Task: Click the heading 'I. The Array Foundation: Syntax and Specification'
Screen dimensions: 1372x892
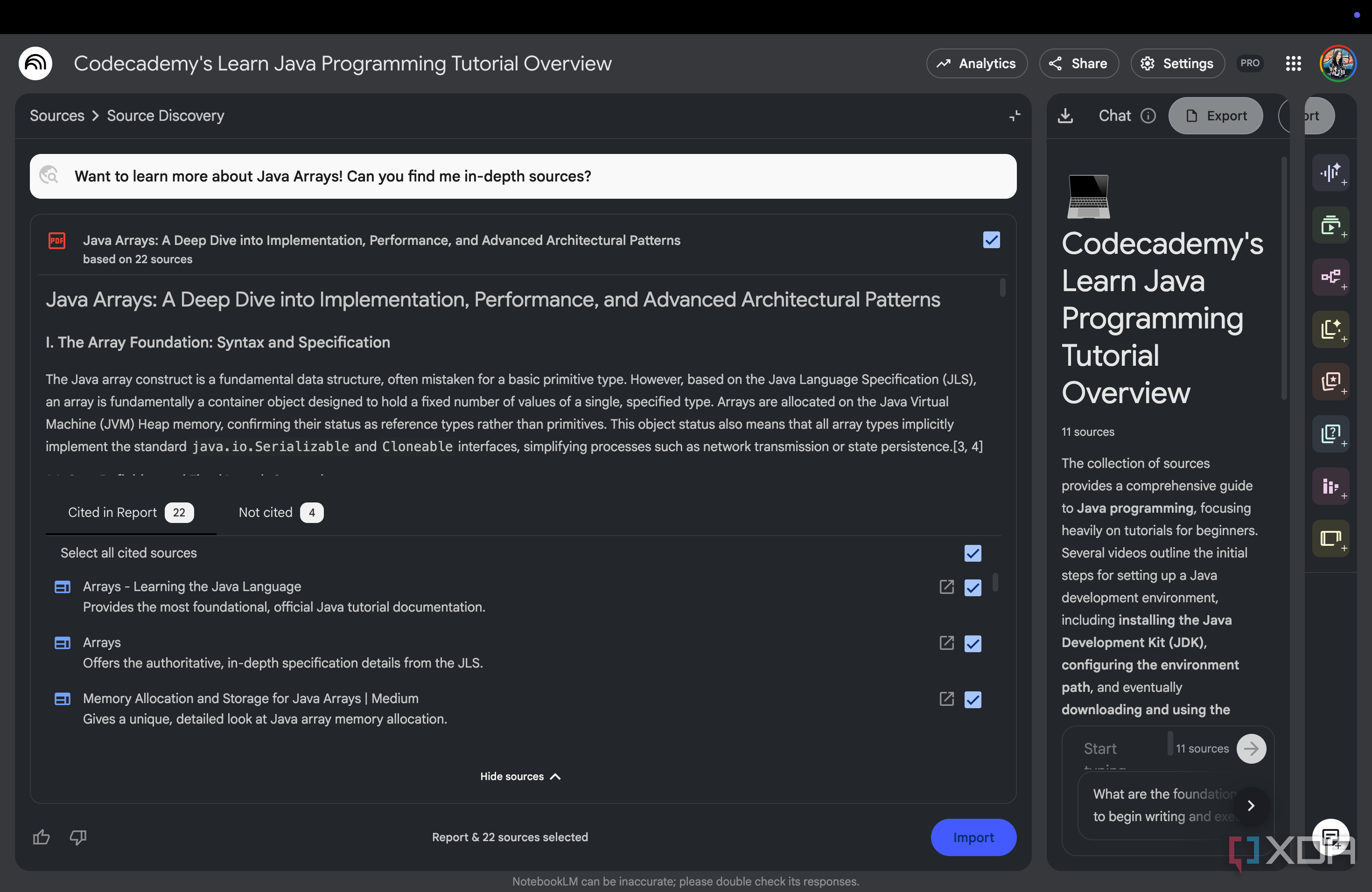Action: pyautogui.click(x=218, y=342)
